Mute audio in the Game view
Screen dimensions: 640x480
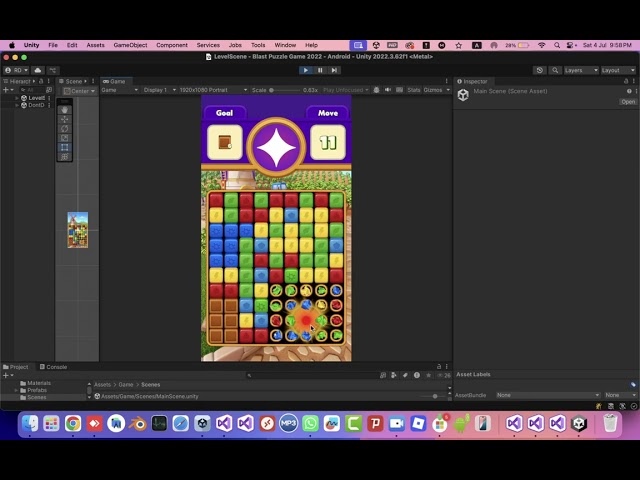(388, 90)
